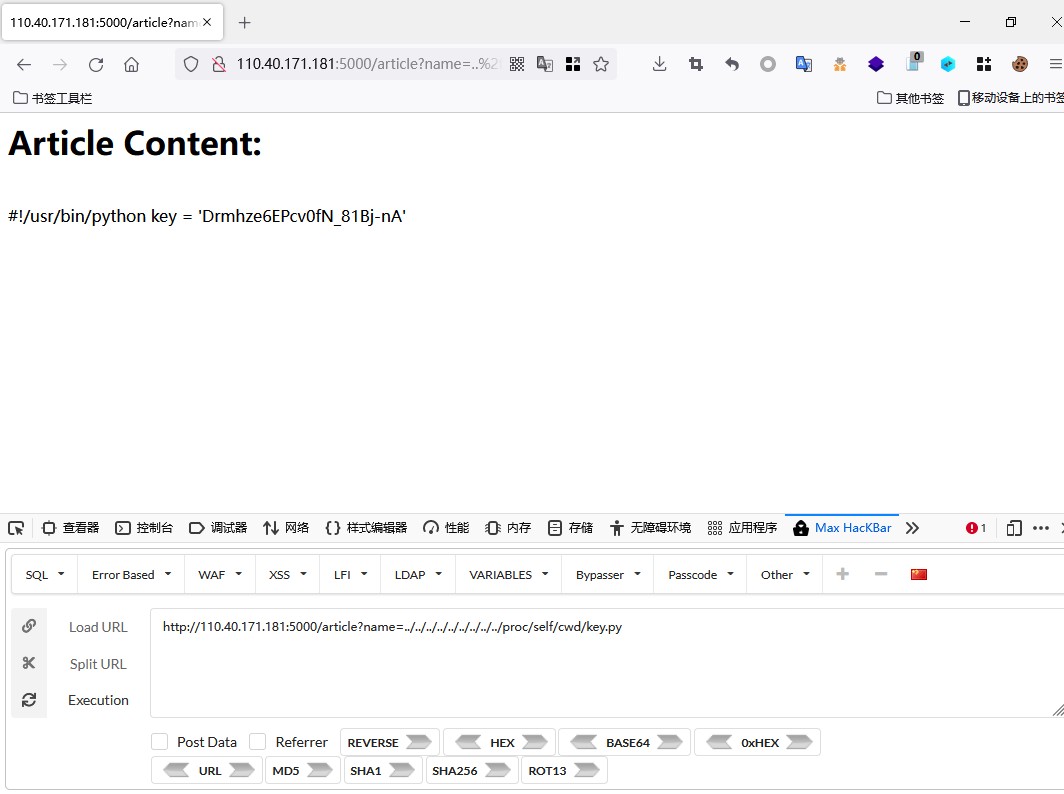The width and height of the screenshot is (1064, 794).
Task: Switch to the Console (控制台) tab
Action: coord(144,528)
